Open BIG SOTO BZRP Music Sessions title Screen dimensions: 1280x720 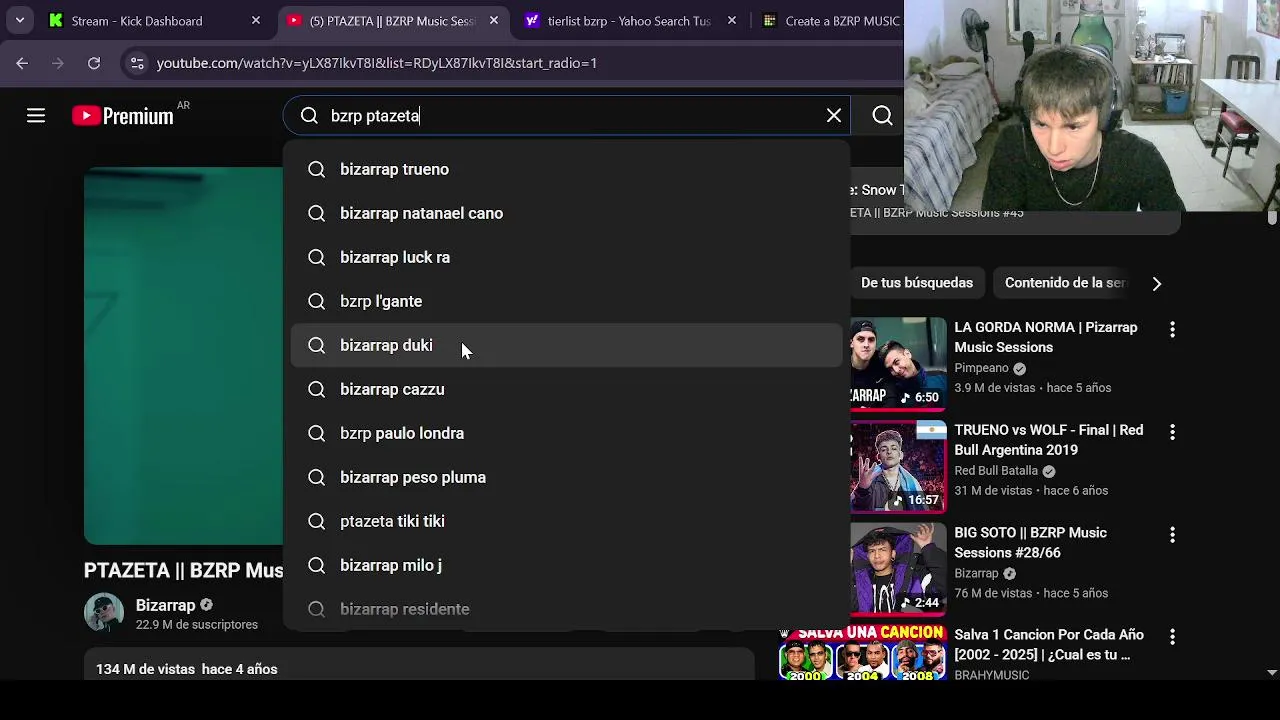coord(1030,543)
